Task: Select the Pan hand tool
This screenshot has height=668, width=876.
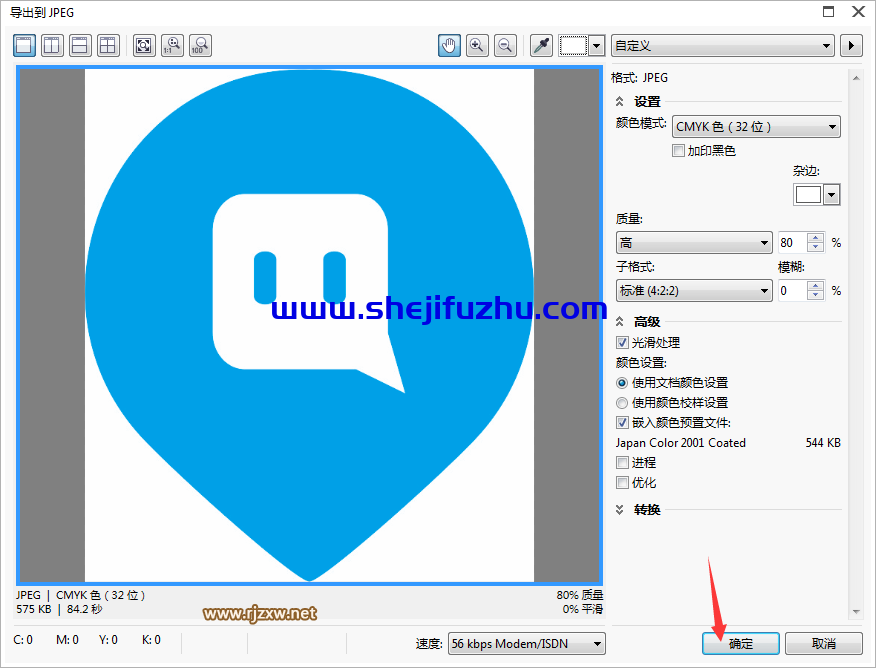Action: 449,45
